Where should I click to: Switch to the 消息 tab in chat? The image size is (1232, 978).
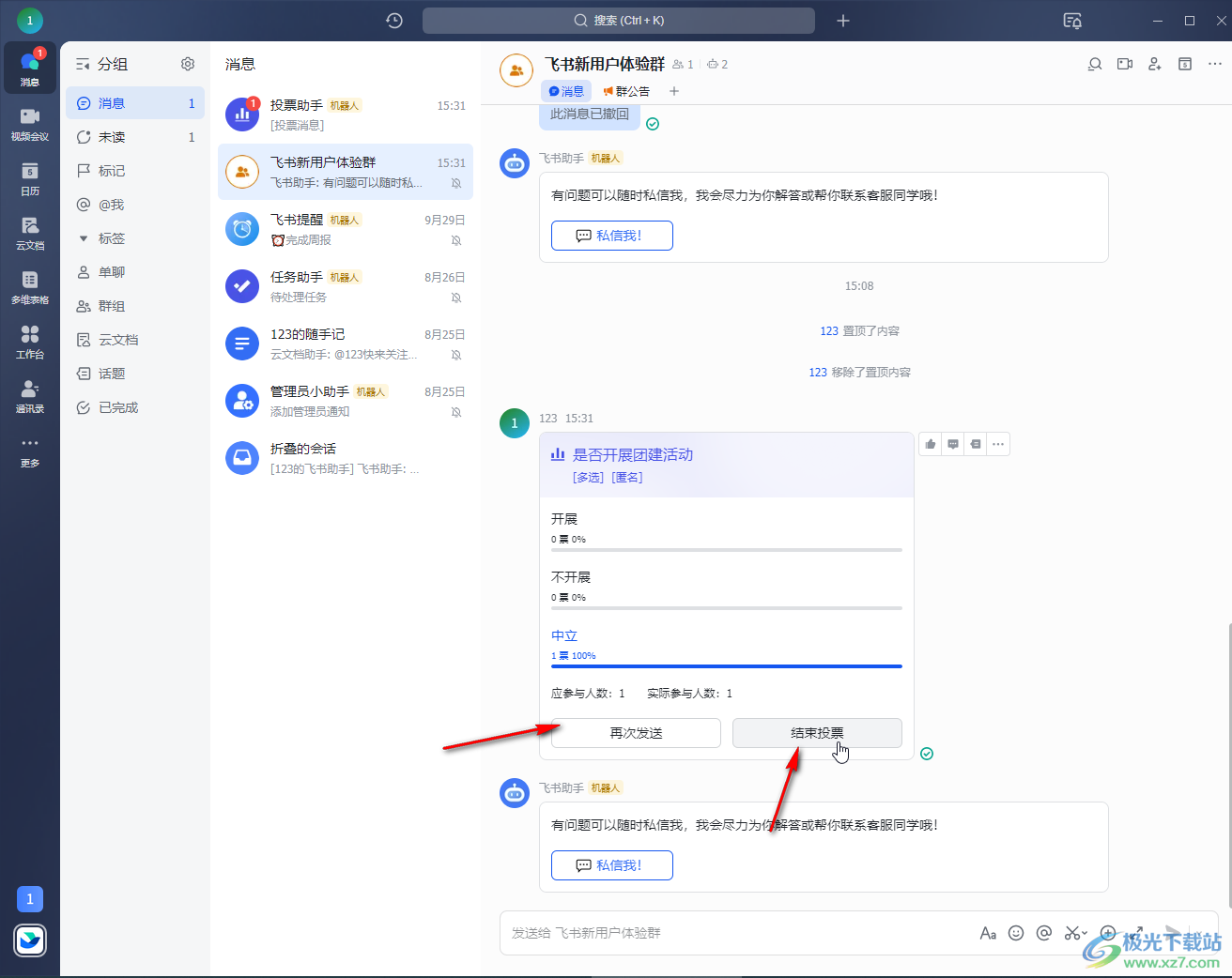click(566, 91)
